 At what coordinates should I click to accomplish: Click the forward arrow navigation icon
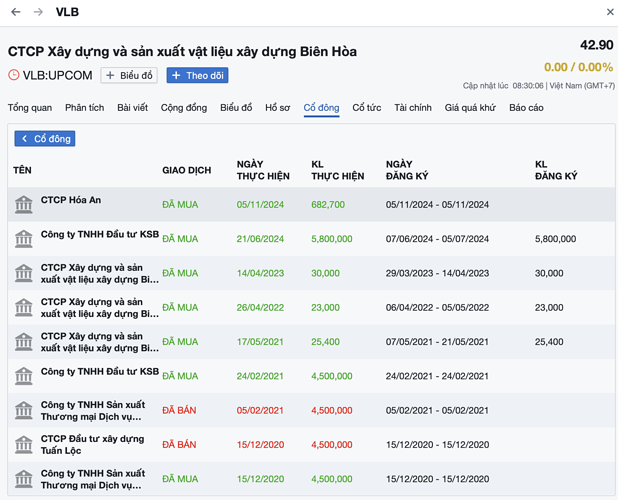(x=38, y=12)
